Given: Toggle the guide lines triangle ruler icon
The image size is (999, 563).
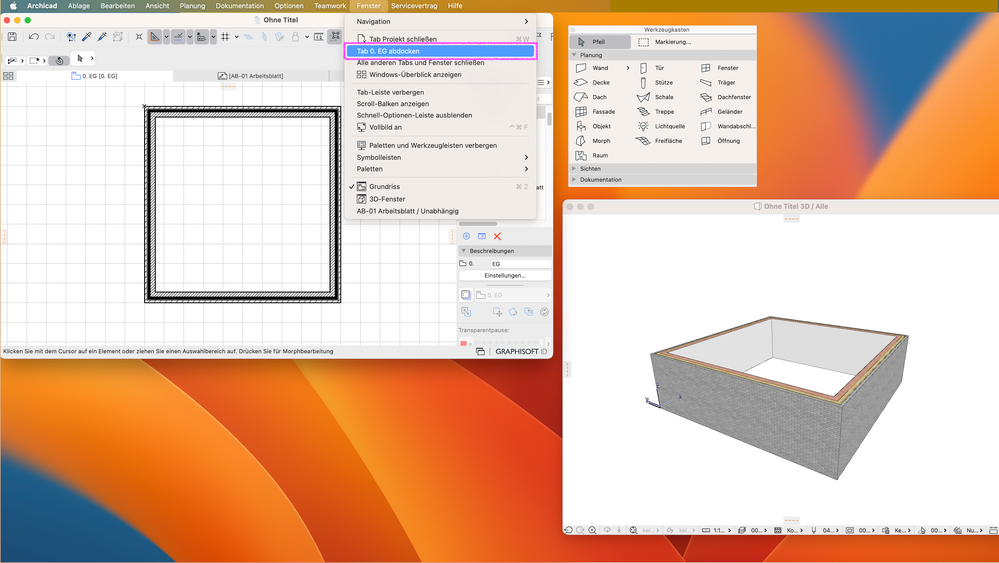Looking at the screenshot, I should tap(155, 37).
